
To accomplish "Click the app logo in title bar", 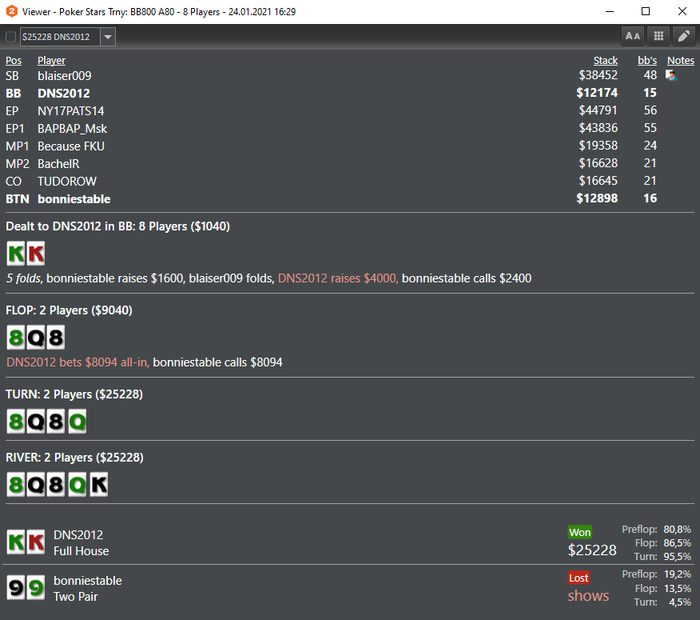I will tap(12, 11).
